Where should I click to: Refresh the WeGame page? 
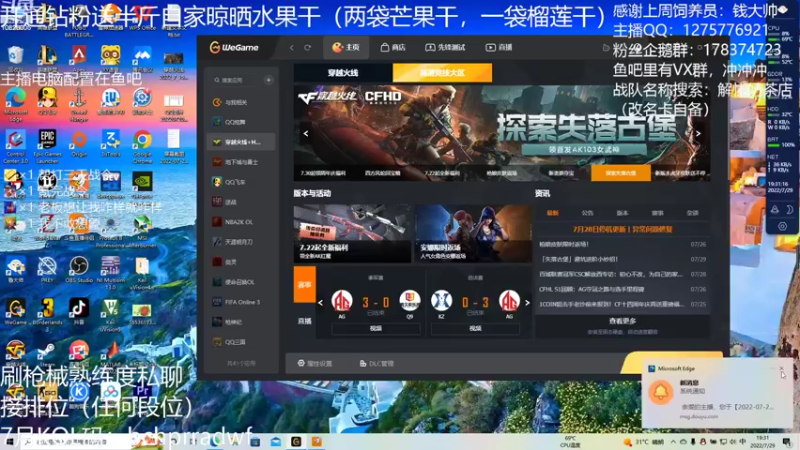308,47
